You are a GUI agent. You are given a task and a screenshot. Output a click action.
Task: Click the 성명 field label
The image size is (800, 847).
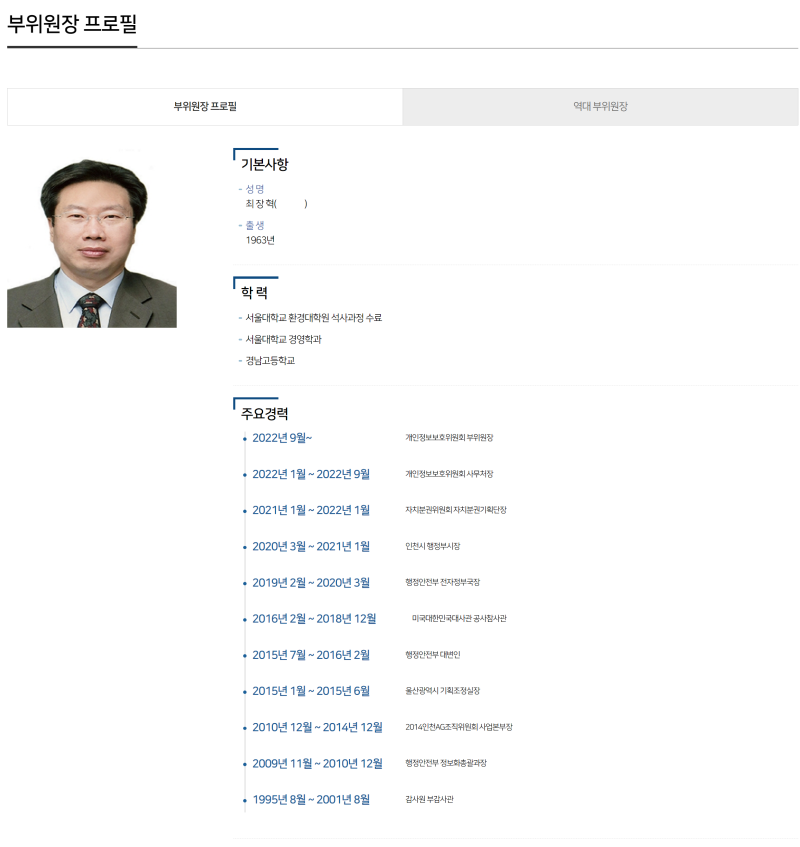coord(255,188)
